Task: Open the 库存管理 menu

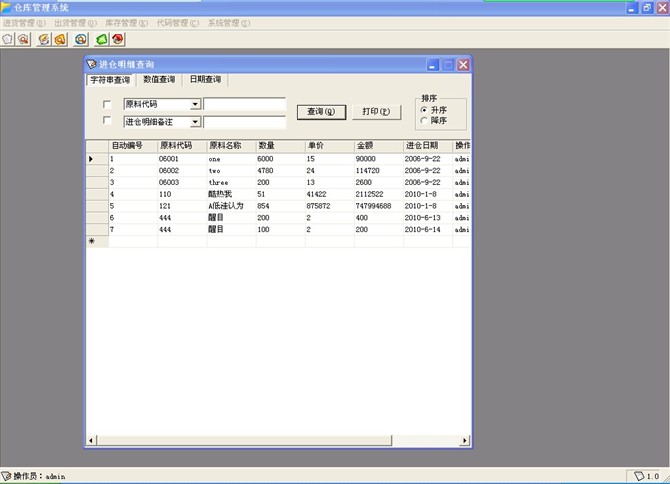Action: coord(126,23)
